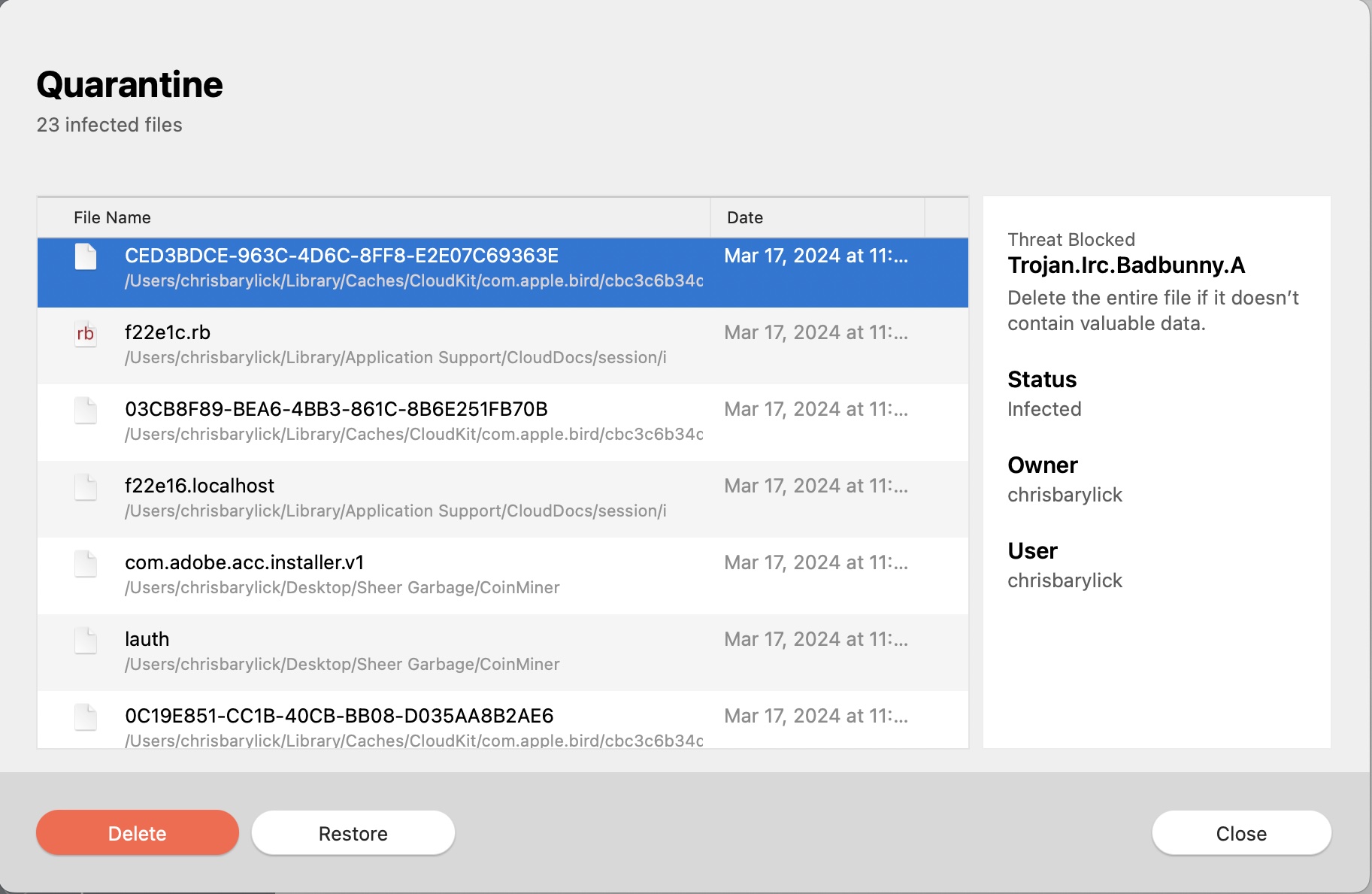Select the 03CB8F89 infected file
1372x894 pixels.
tap(421, 421)
